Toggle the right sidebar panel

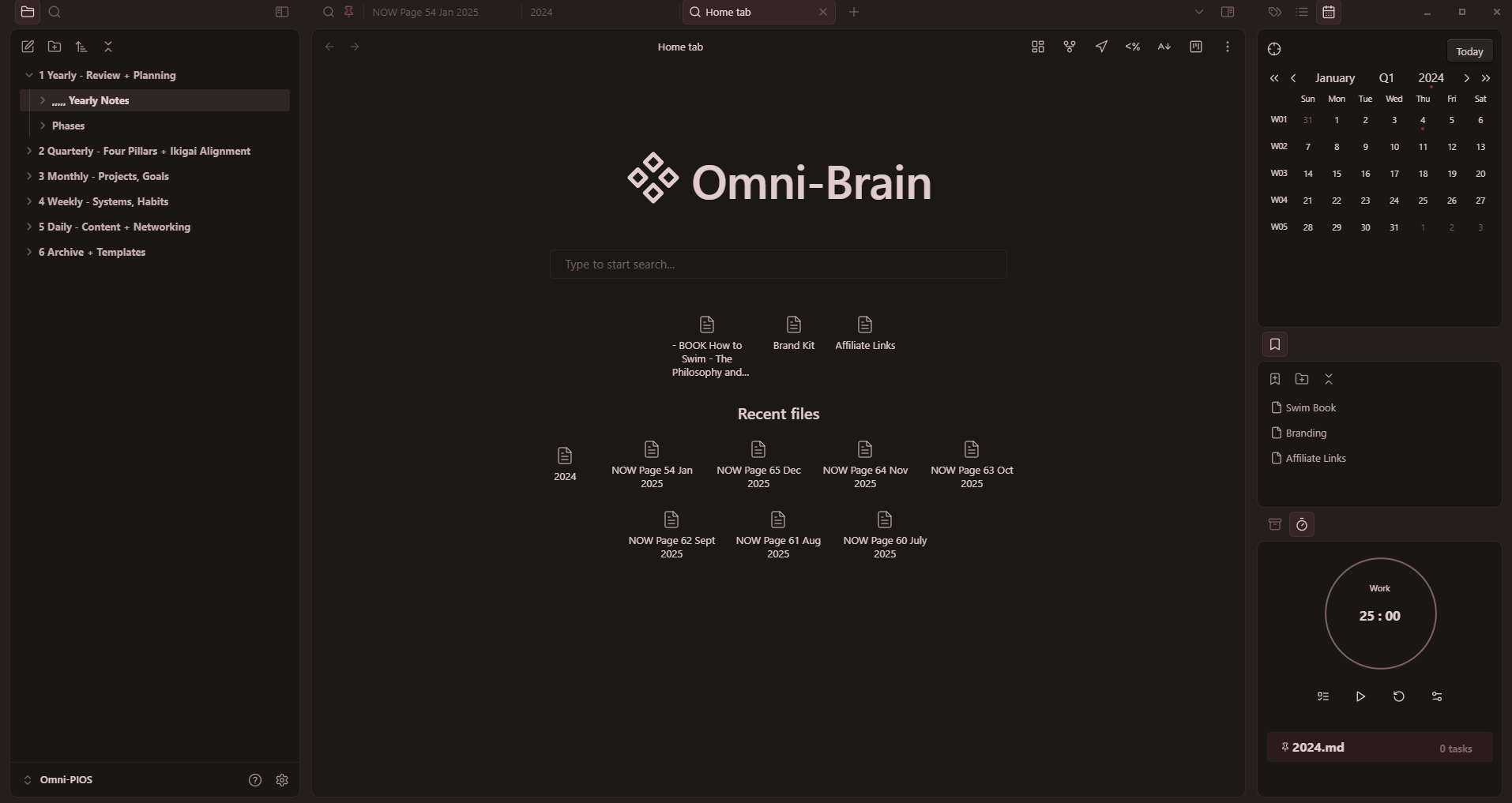coord(1227,13)
